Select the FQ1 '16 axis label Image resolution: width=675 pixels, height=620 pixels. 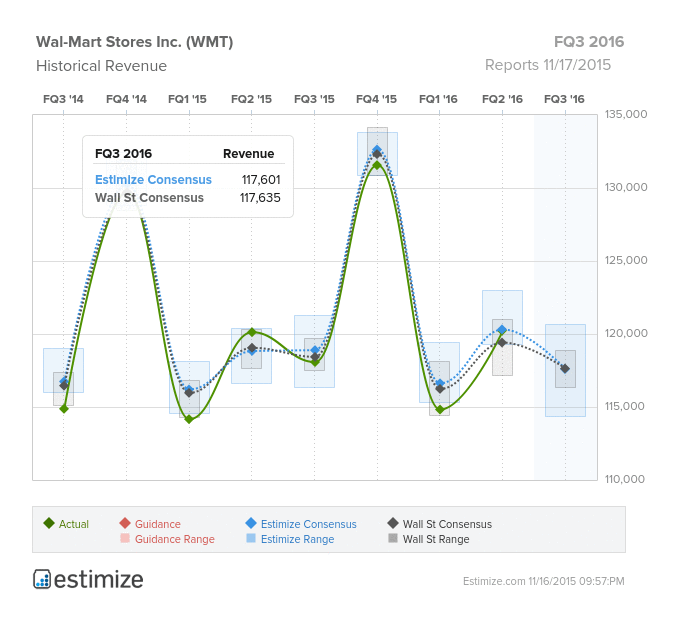click(x=438, y=99)
